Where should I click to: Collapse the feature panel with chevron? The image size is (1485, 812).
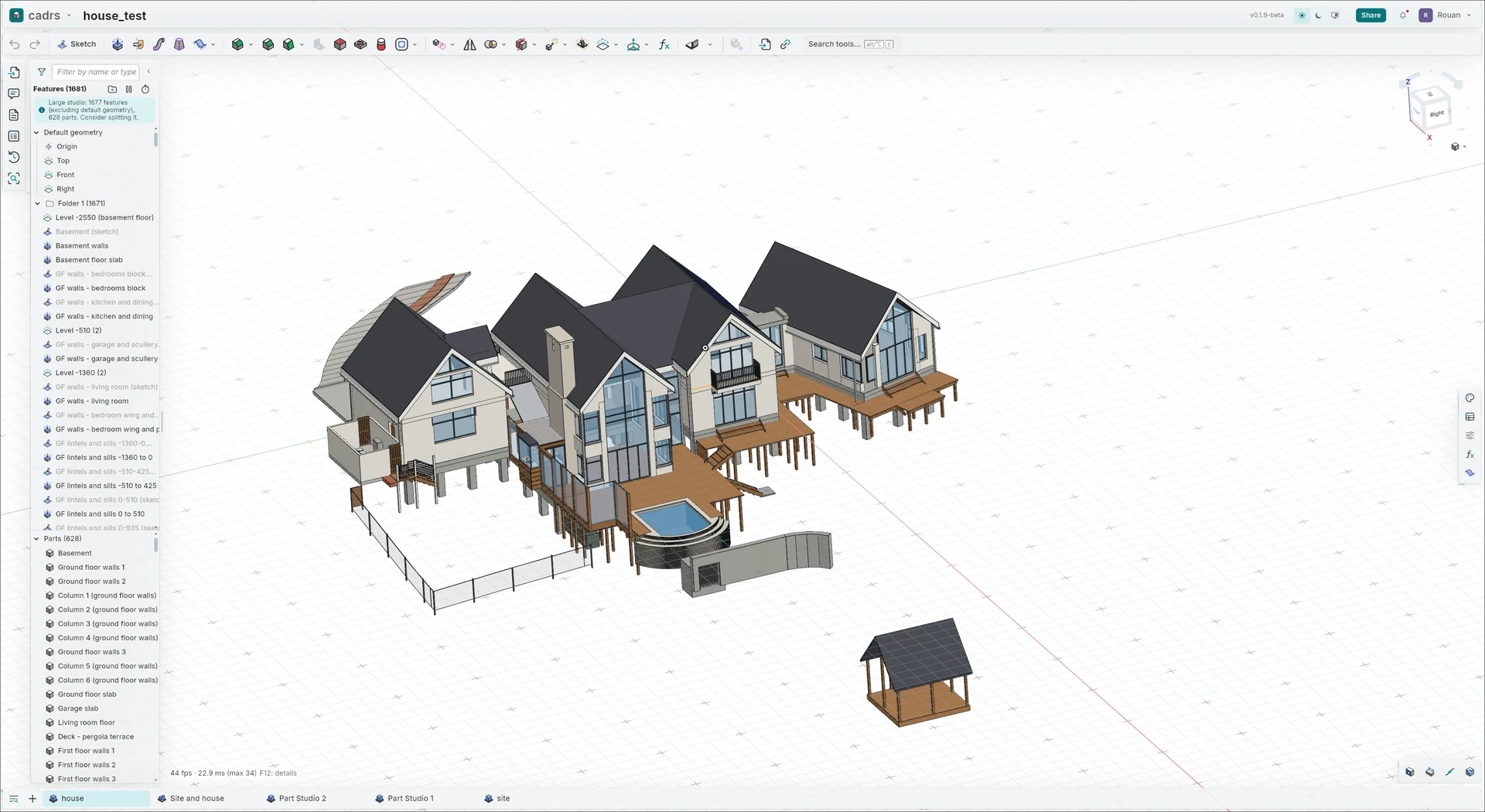coord(148,72)
